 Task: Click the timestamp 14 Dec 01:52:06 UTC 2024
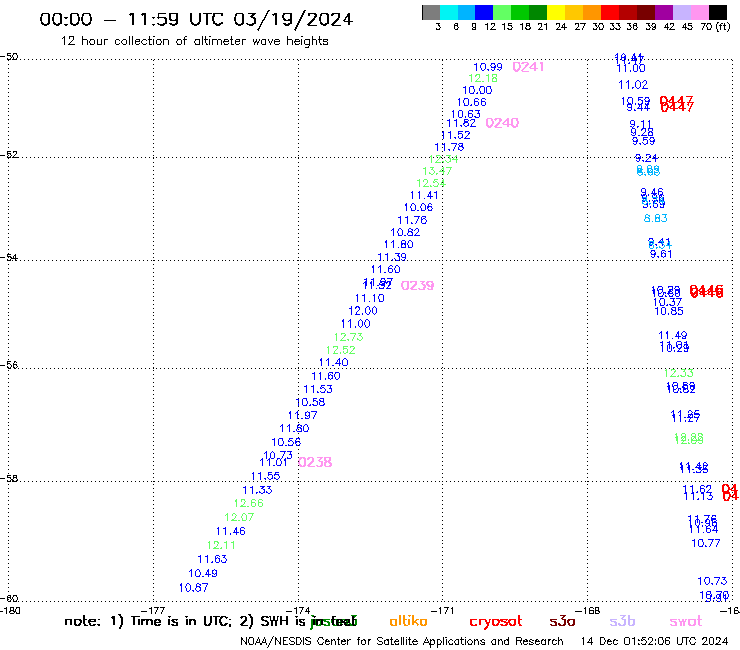coord(654,641)
